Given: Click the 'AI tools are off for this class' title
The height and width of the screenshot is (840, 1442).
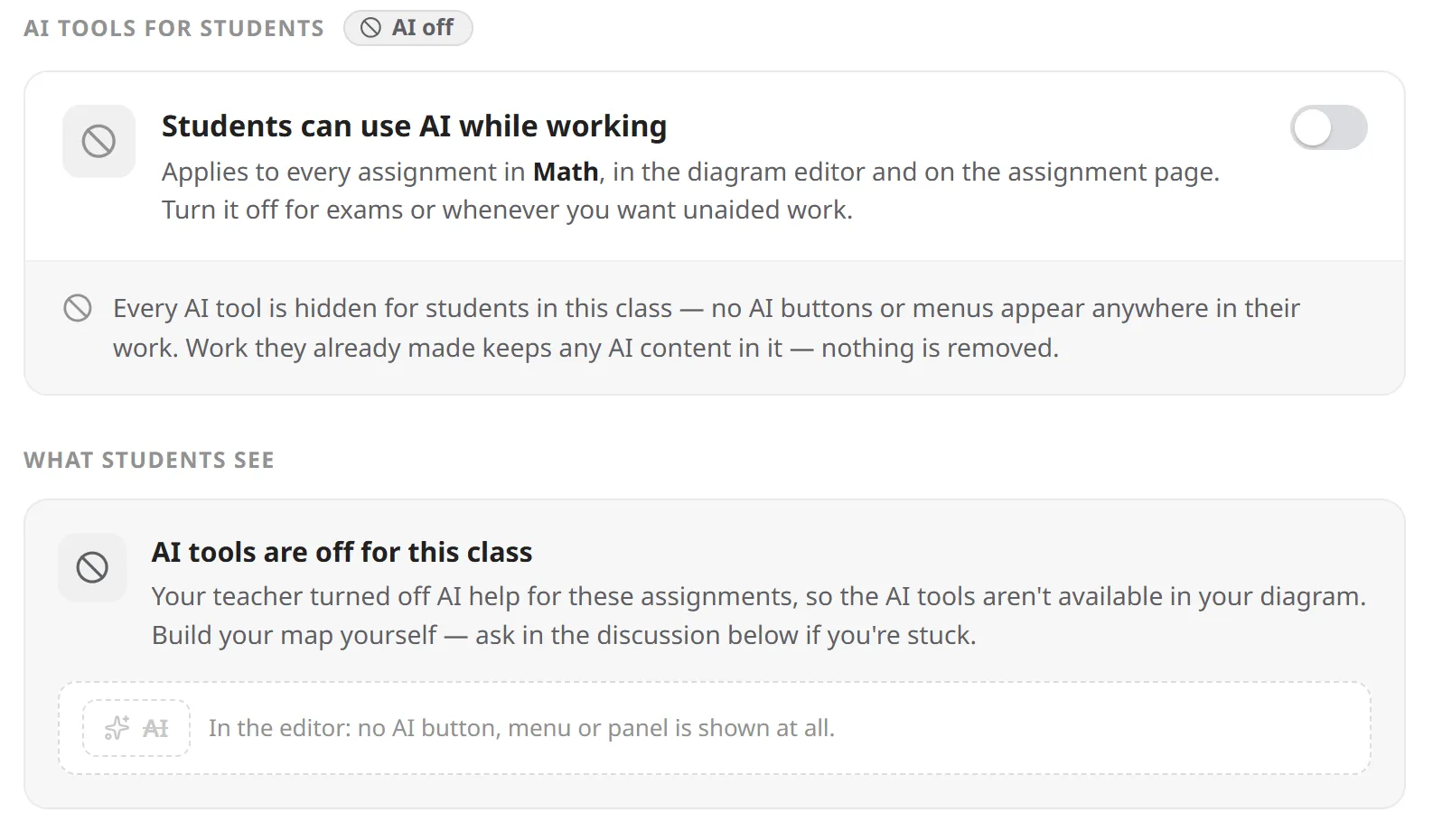Looking at the screenshot, I should click(342, 552).
